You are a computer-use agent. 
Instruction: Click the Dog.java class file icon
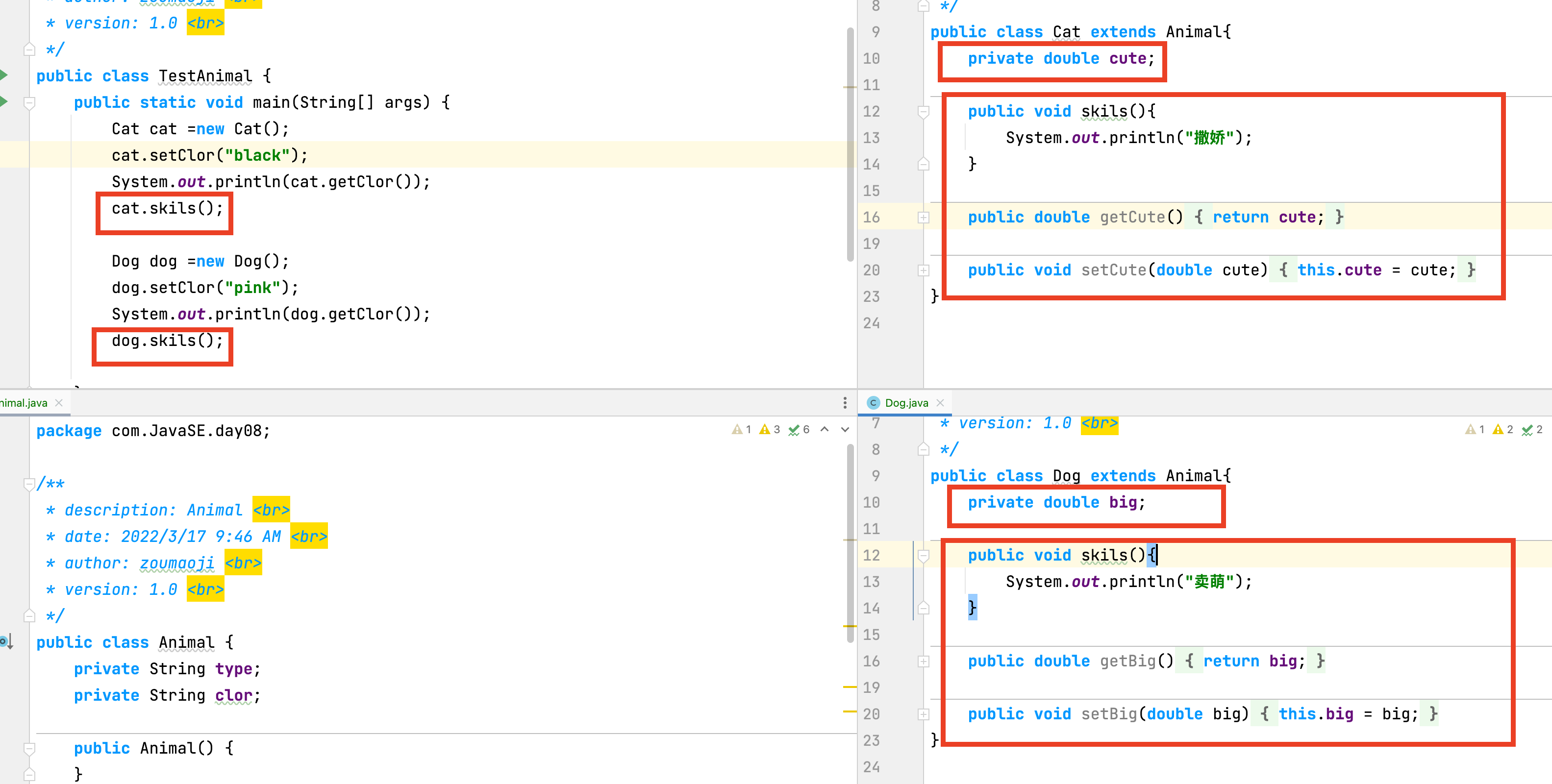pyautogui.click(x=873, y=403)
